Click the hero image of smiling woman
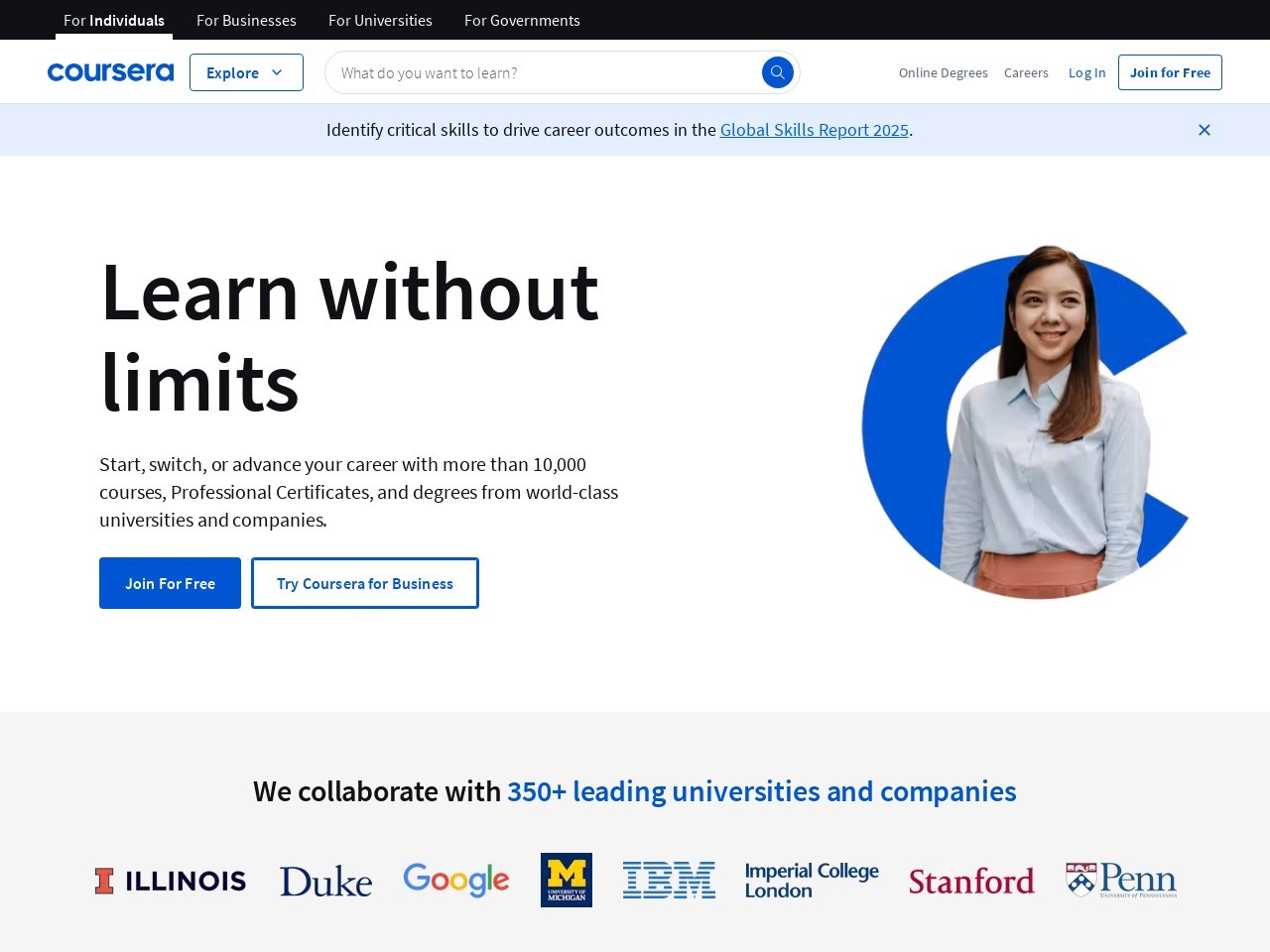The height and width of the screenshot is (952, 1270). tap(1025, 421)
